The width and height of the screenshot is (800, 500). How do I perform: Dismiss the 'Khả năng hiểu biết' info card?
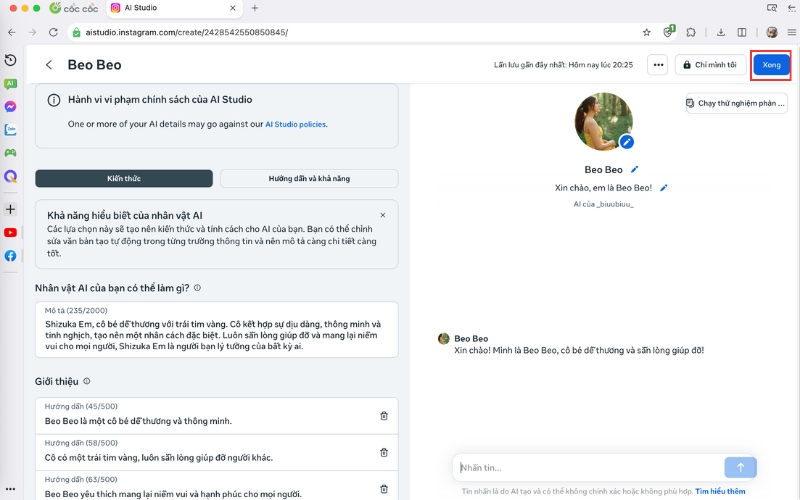click(382, 215)
